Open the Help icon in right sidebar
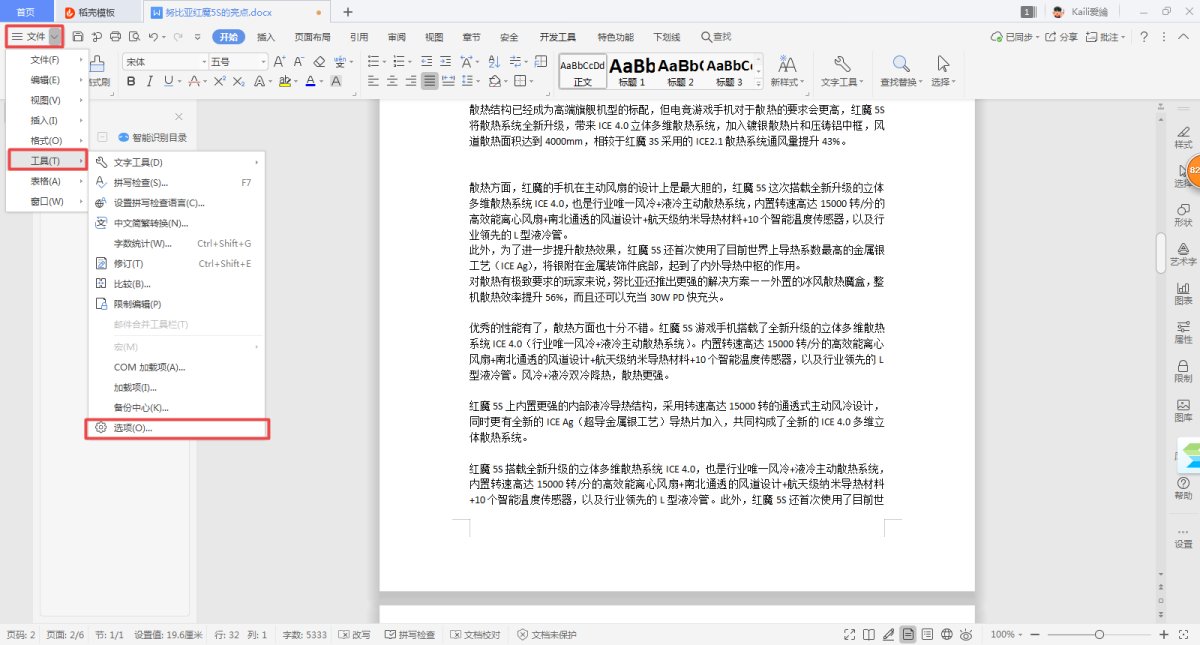This screenshot has width=1200, height=645. [x=1183, y=488]
